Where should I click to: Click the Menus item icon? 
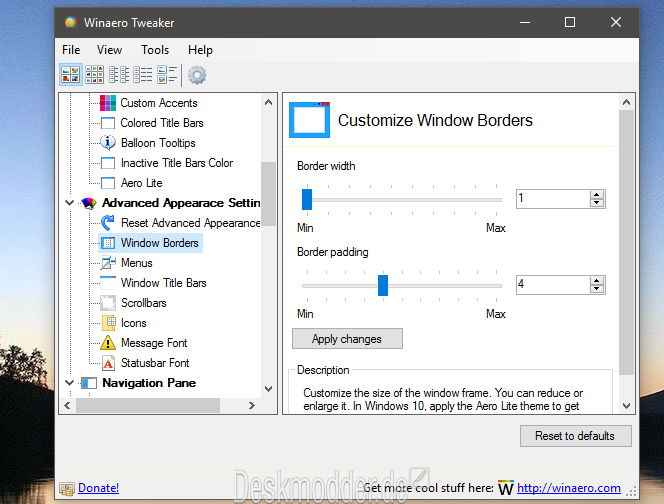[108, 263]
